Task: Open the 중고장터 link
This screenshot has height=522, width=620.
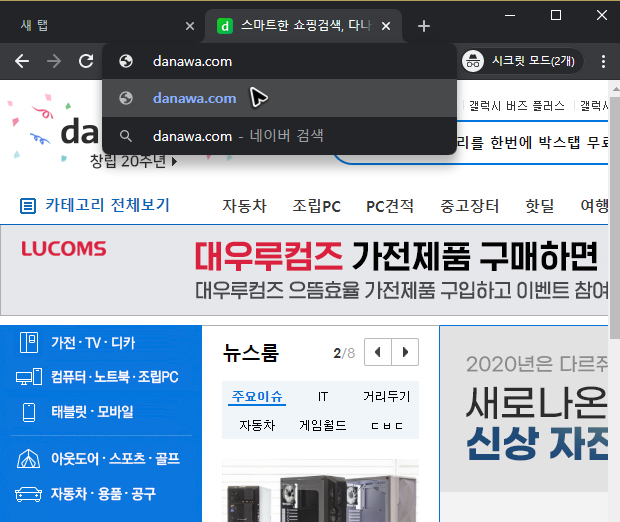Action: click(x=470, y=206)
